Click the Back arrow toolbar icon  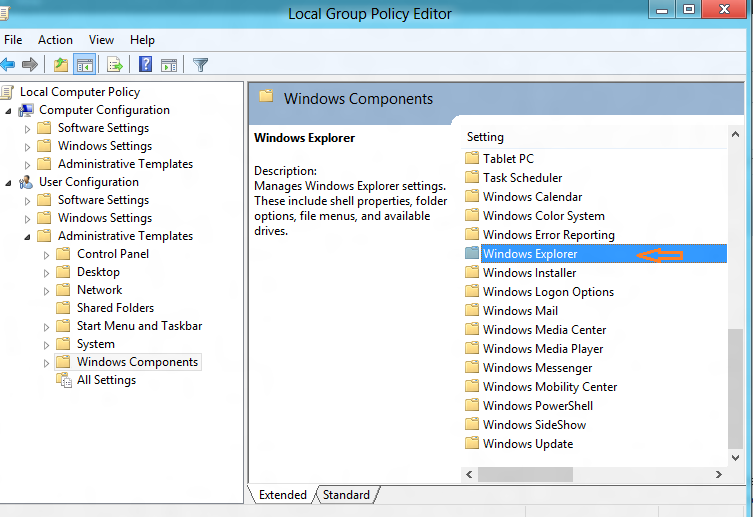[x=7, y=64]
